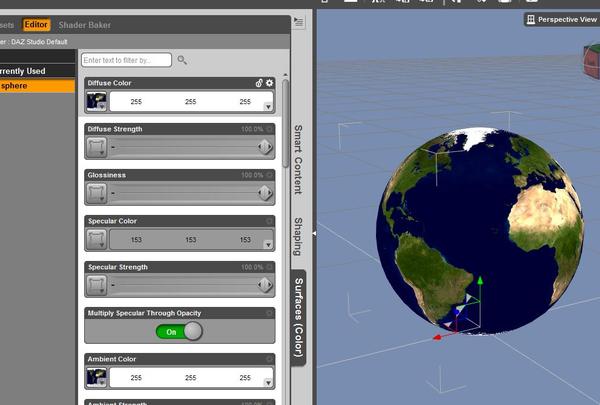The width and height of the screenshot is (600, 405).
Task: Focus the 'Enter text to filter by' field
Action: click(x=126, y=60)
